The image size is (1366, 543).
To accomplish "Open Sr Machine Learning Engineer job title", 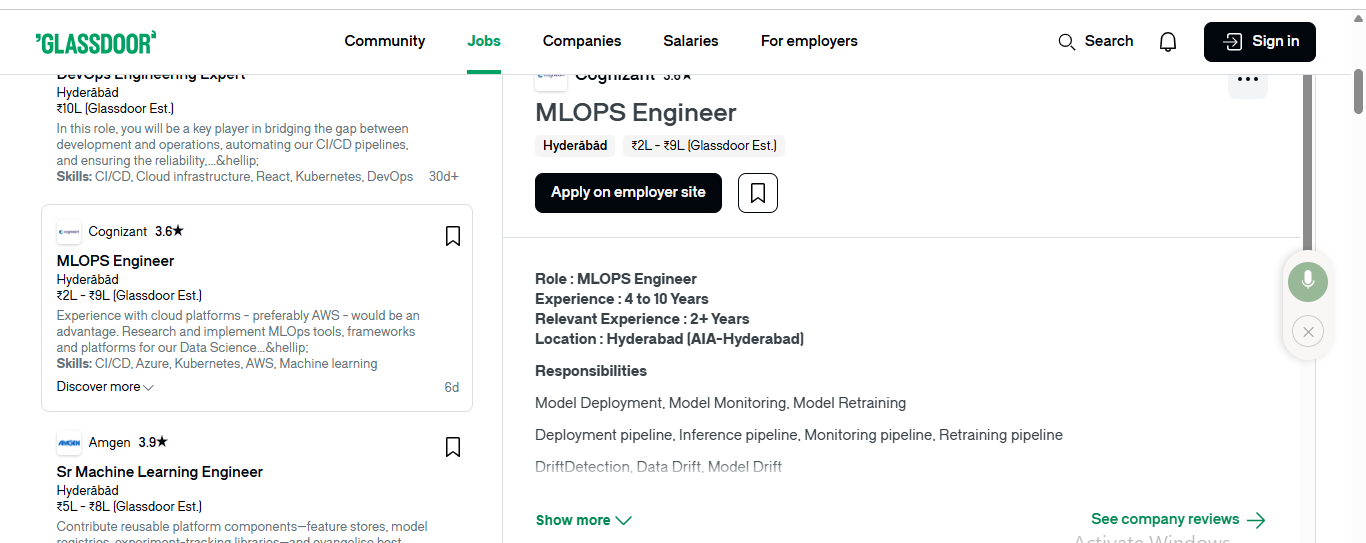I will pos(160,472).
